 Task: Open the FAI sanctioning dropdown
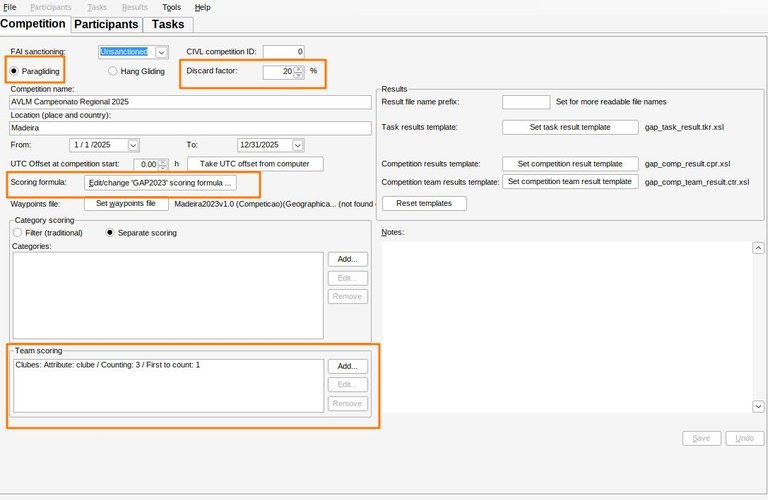(161, 52)
